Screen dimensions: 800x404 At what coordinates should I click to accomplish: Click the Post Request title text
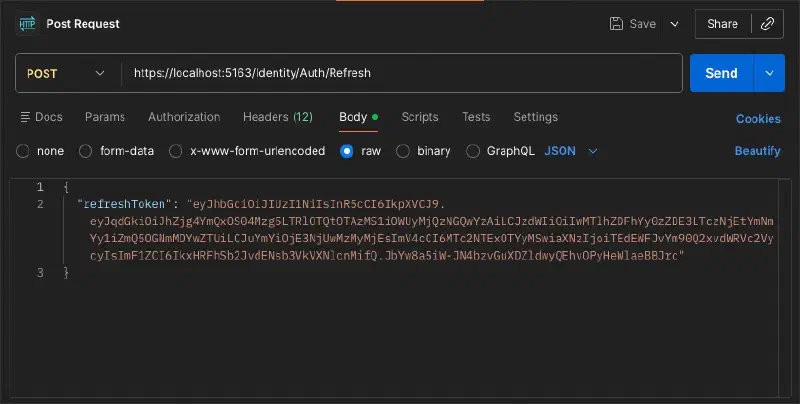[83, 24]
